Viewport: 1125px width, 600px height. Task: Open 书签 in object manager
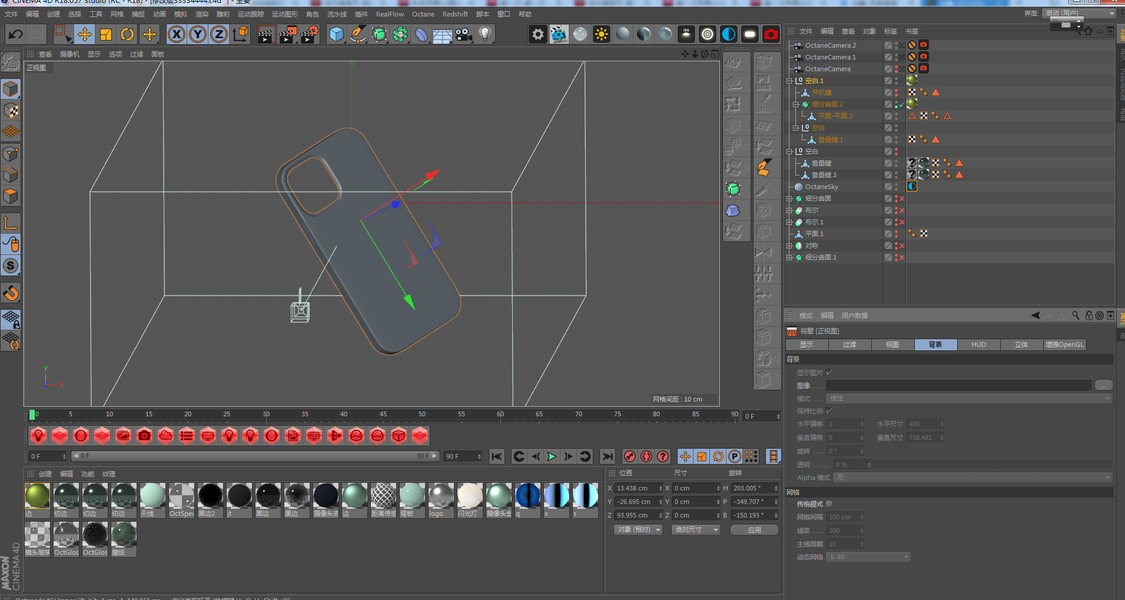(911, 32)
